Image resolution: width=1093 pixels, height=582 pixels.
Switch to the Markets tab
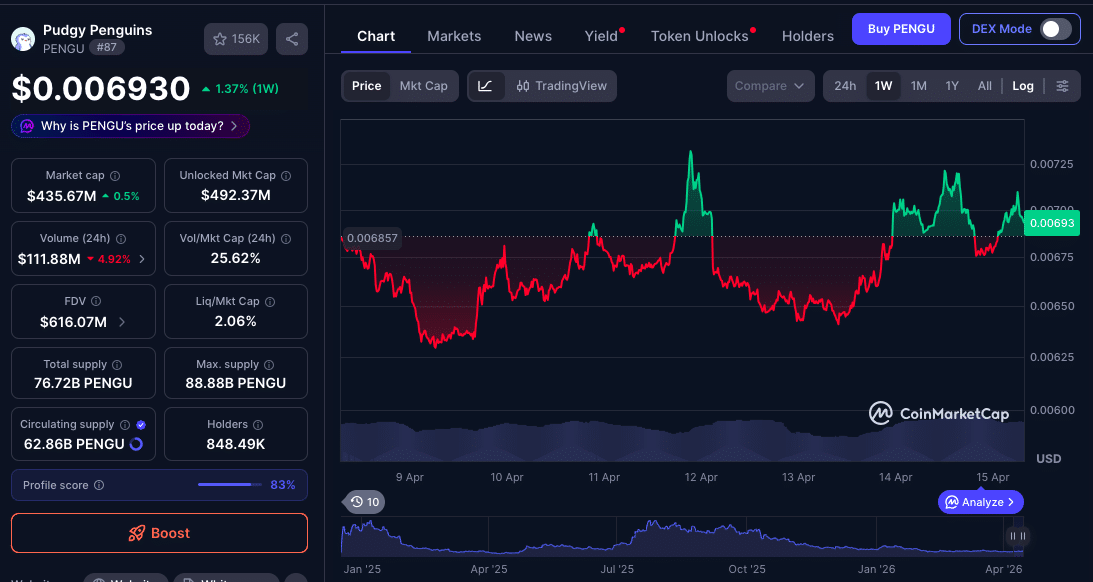point(454,36)
